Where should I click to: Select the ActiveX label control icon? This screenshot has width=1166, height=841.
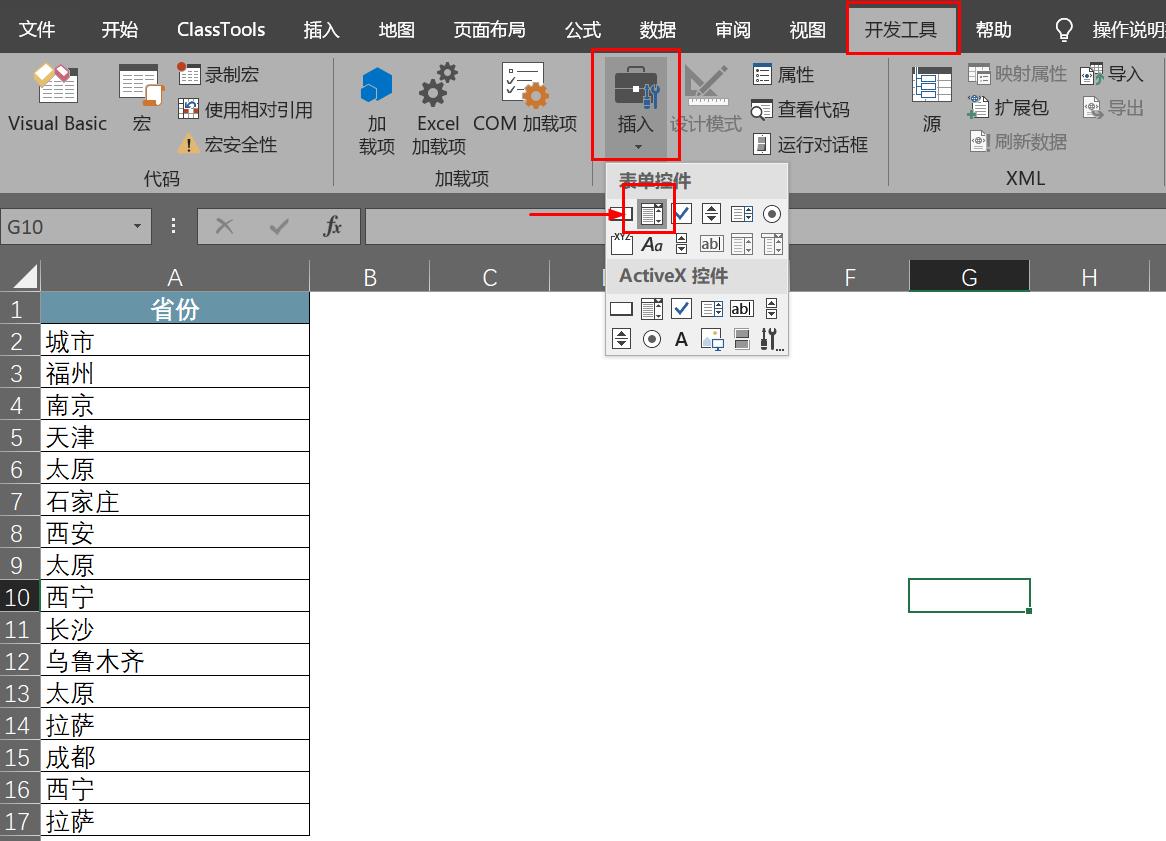coord(681,340)
